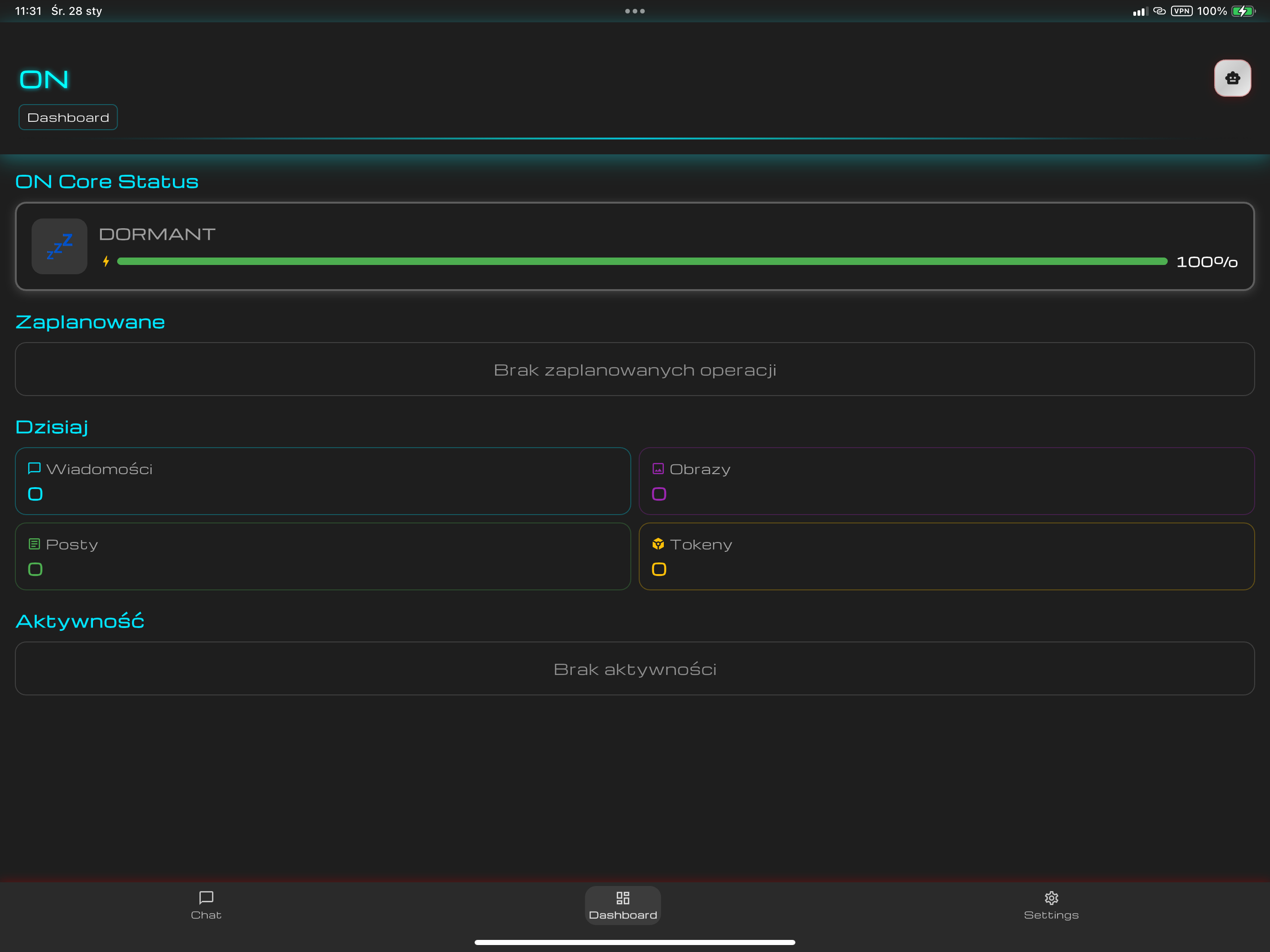
Task: Click the Dzisiaj heading
Action: [x=52, y=427]
